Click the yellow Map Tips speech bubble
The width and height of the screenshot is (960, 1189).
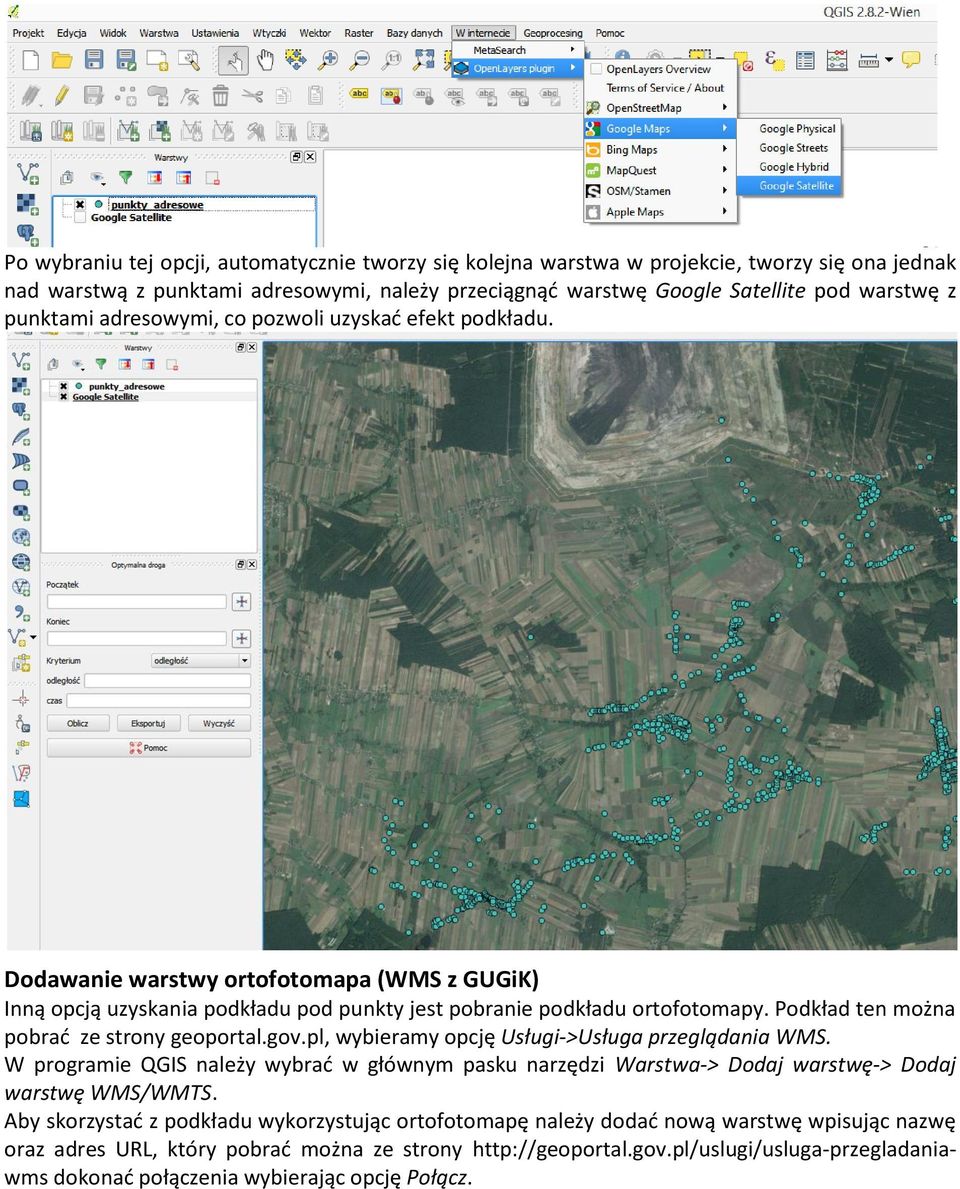[x=910, y=60]
